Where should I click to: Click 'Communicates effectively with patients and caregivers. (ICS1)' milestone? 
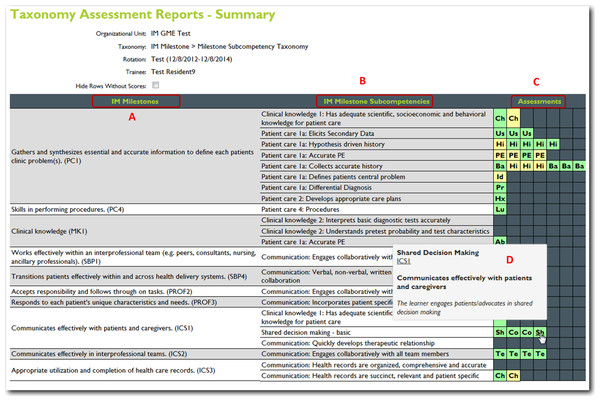[x=102, y=328]
